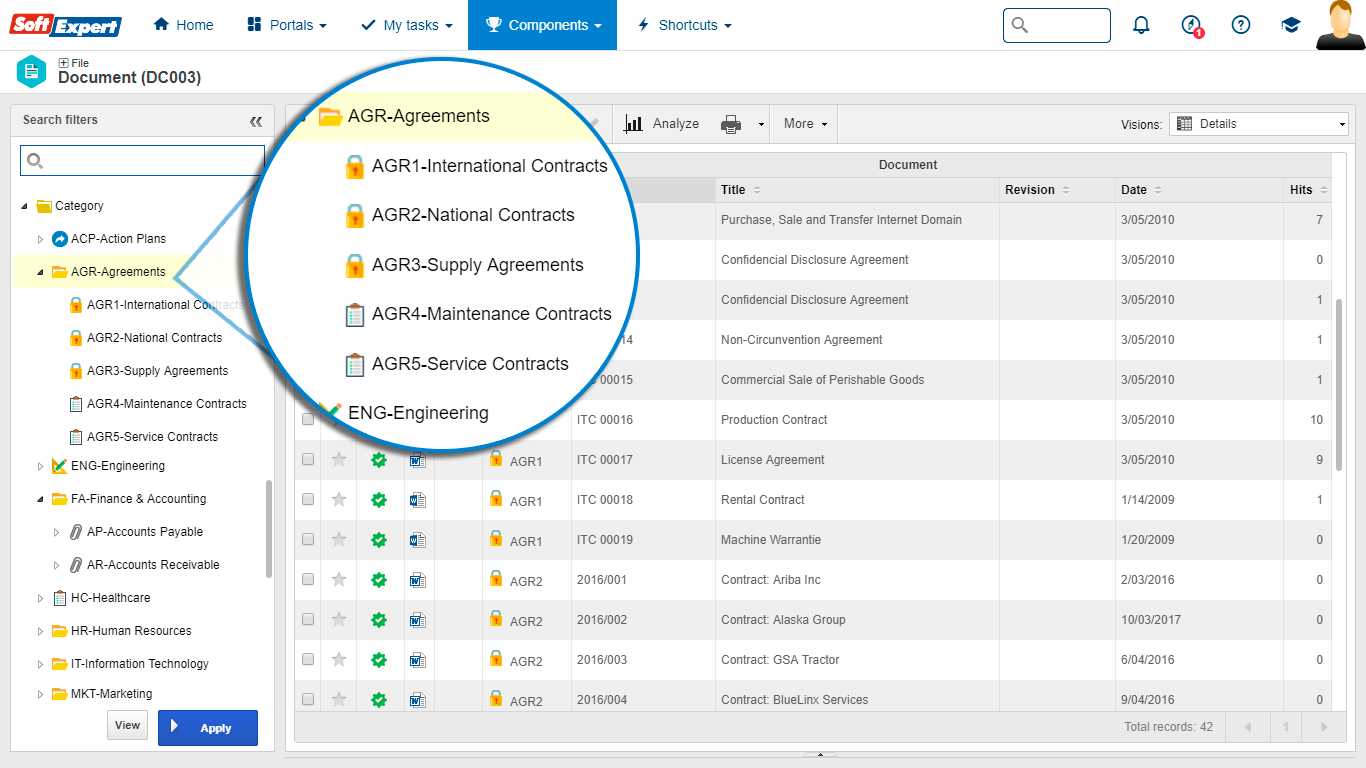The image size is (1366, 768).
Task: Star the ITC 00017 License Agreement row
Action: 339,460
